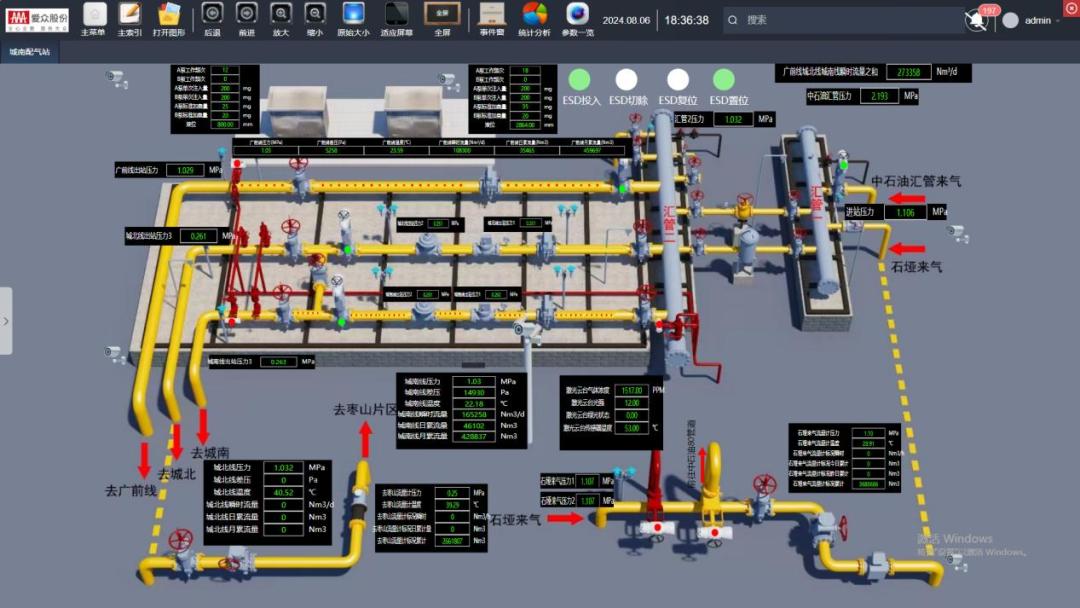This screenshot has width=1080, height=608.
Task: Zoom in using the 放大 icon
Action: click(281, 14)
